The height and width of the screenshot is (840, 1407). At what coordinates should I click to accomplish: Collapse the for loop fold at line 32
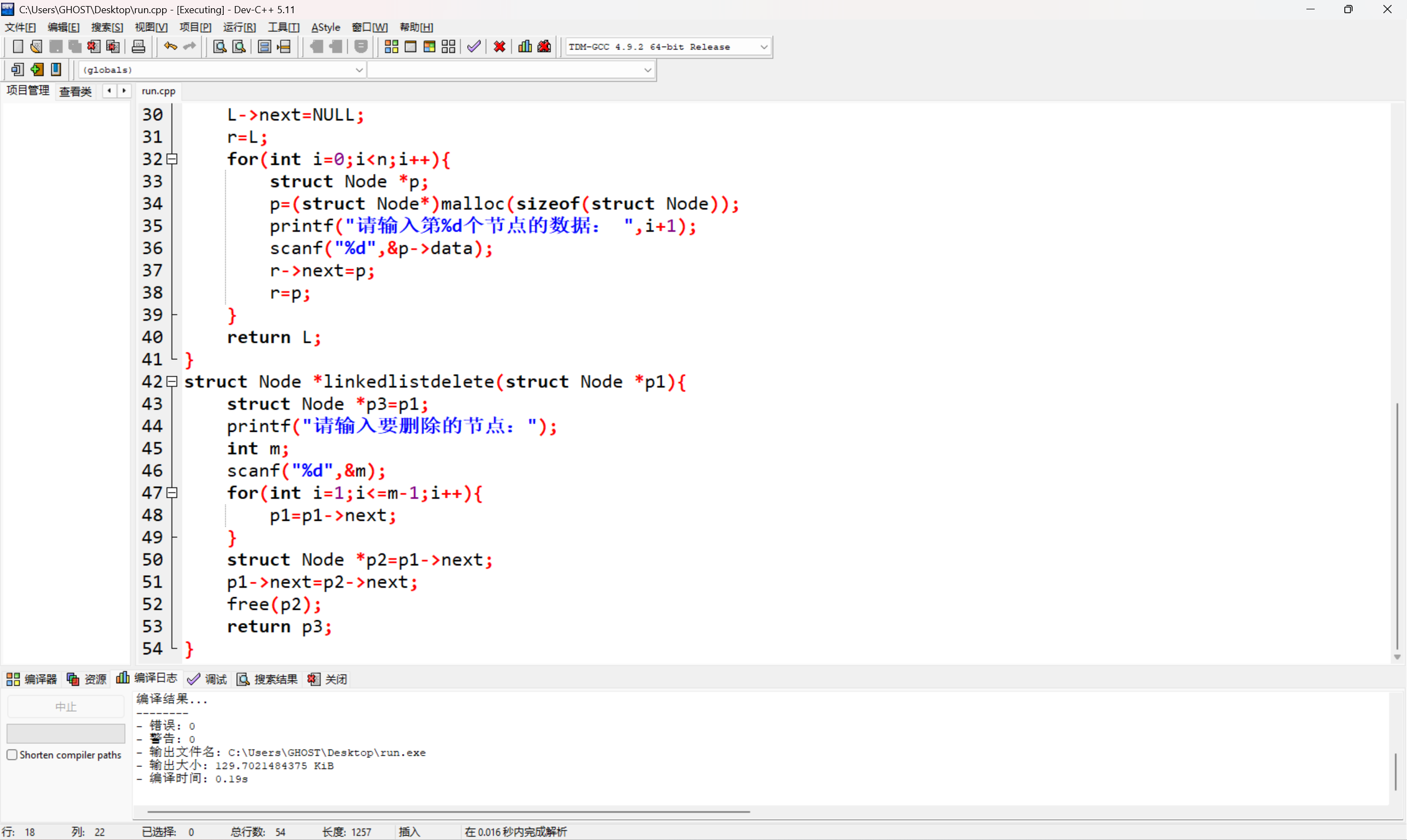[173, 159]
